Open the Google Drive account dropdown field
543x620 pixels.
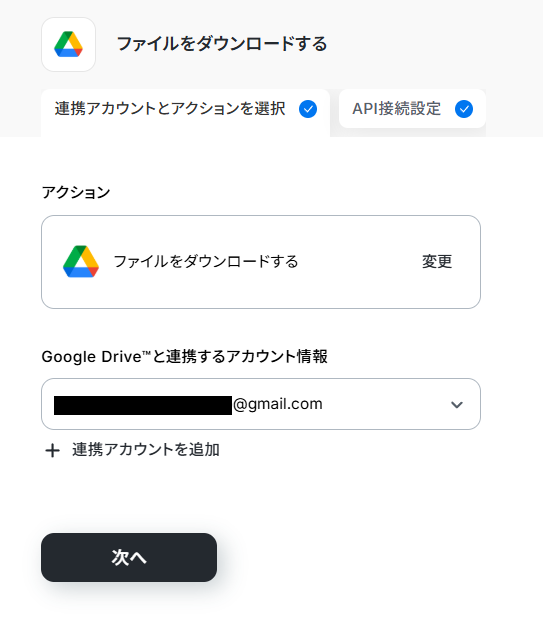pyautogui.click(x=261, y=404)
